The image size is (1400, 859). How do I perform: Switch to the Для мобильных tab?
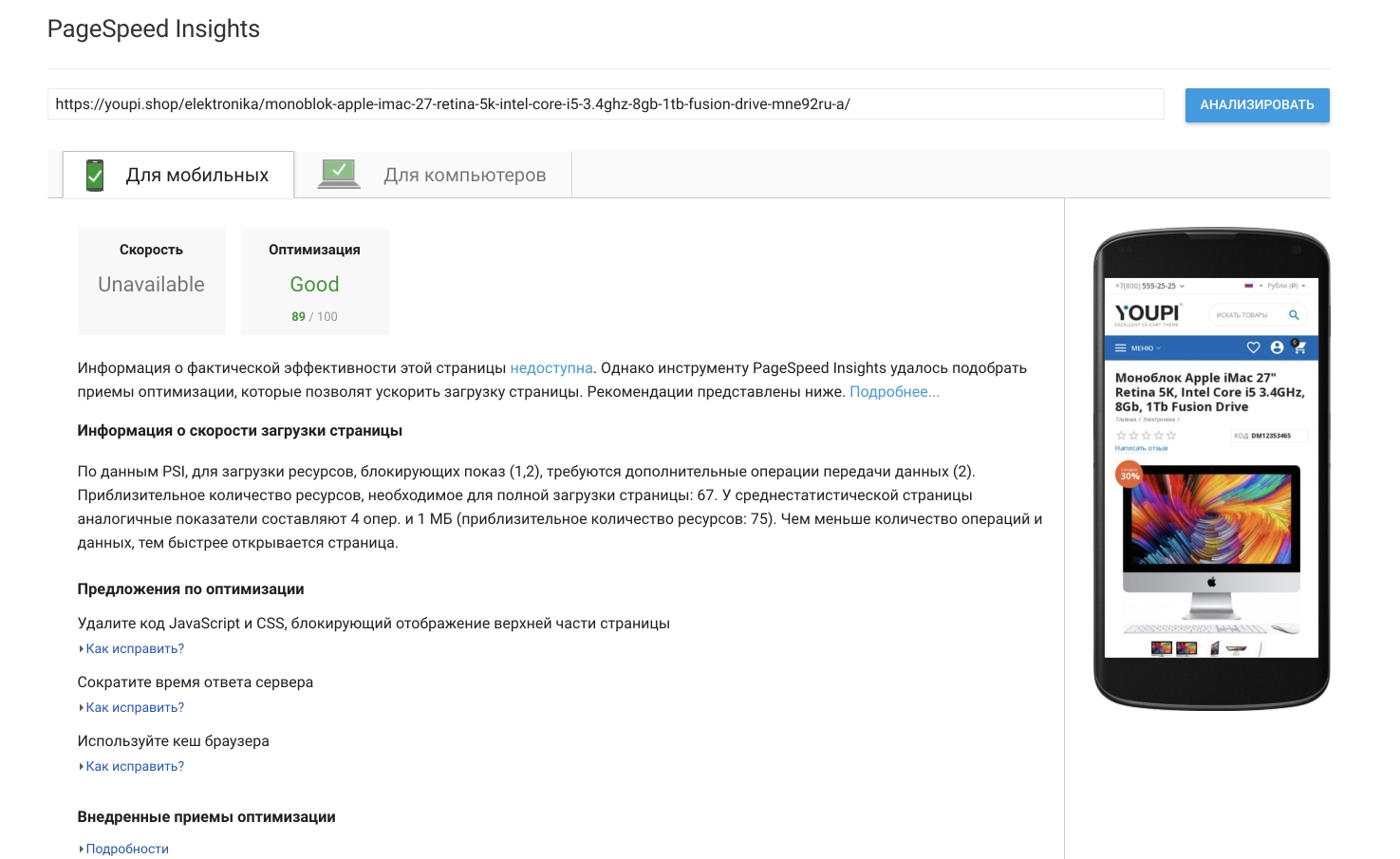coord(178,175)
